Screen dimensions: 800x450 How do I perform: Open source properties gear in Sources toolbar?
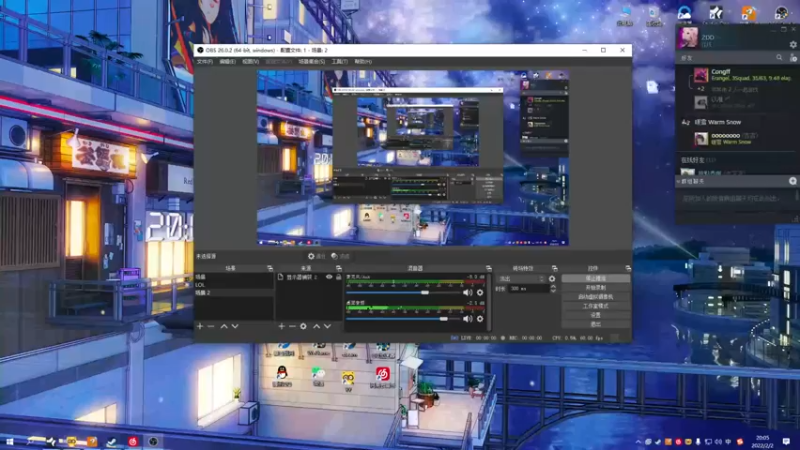tap(304, 326)
